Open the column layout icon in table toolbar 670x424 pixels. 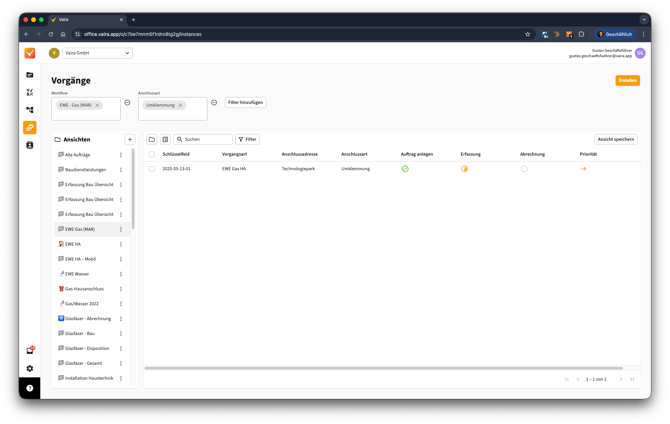[165, 139]
